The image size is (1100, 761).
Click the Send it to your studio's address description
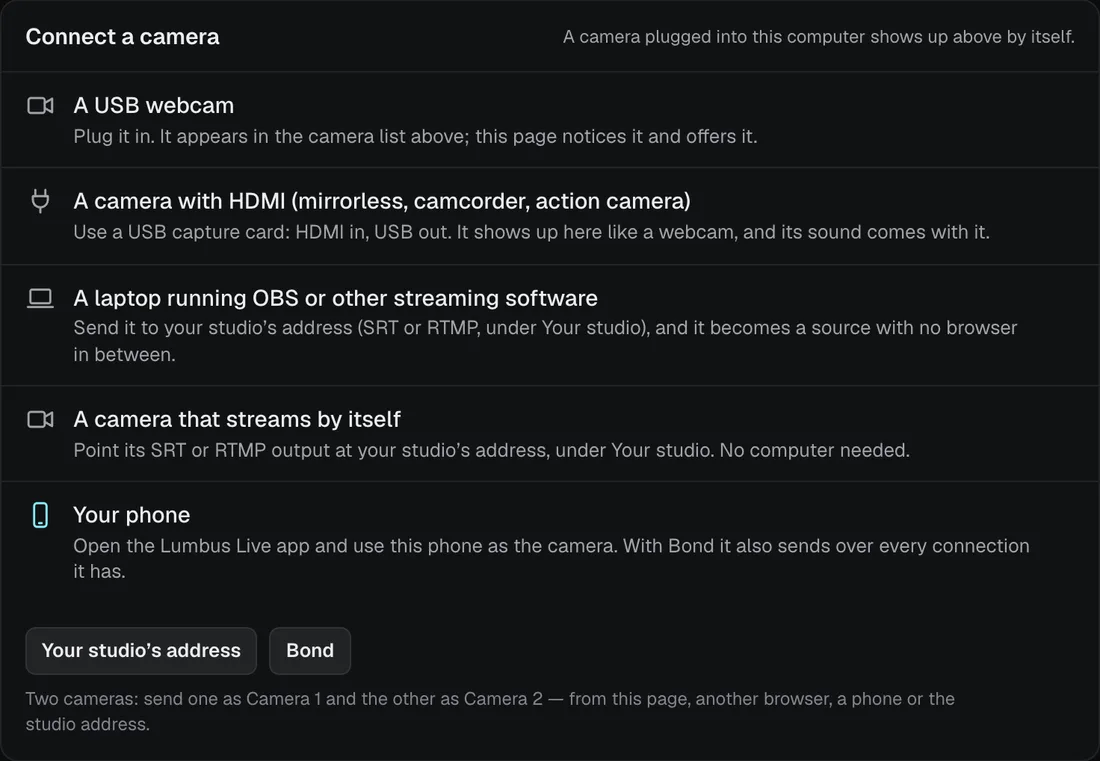click(x=545, y=341)
